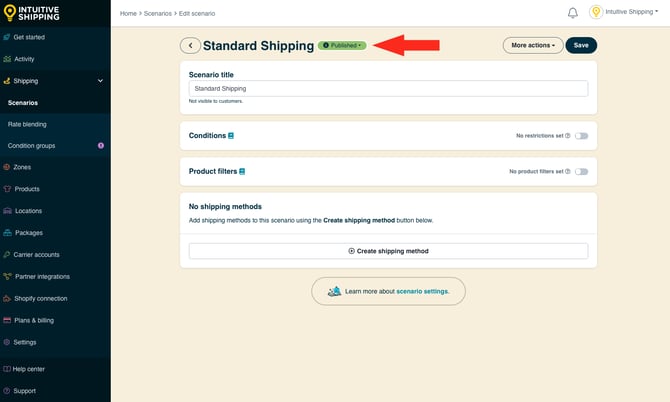
Task: Click the back arrow button
Action: (190, 45)
